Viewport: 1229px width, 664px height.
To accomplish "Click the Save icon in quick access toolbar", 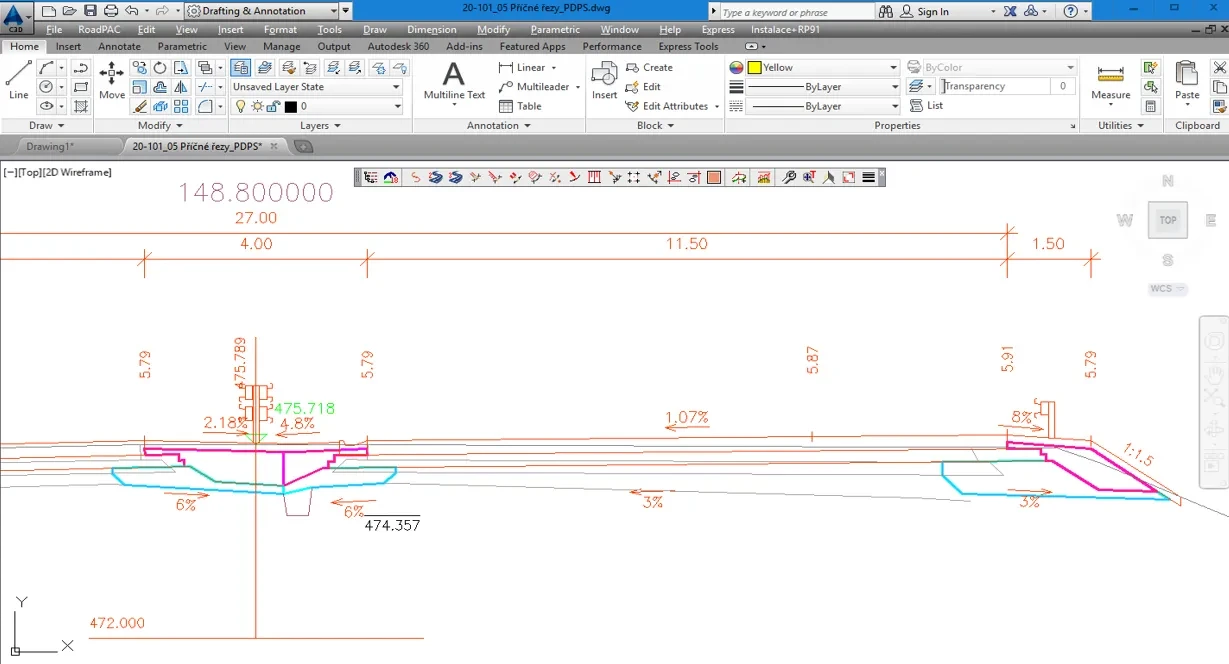I will pos(90,11).
